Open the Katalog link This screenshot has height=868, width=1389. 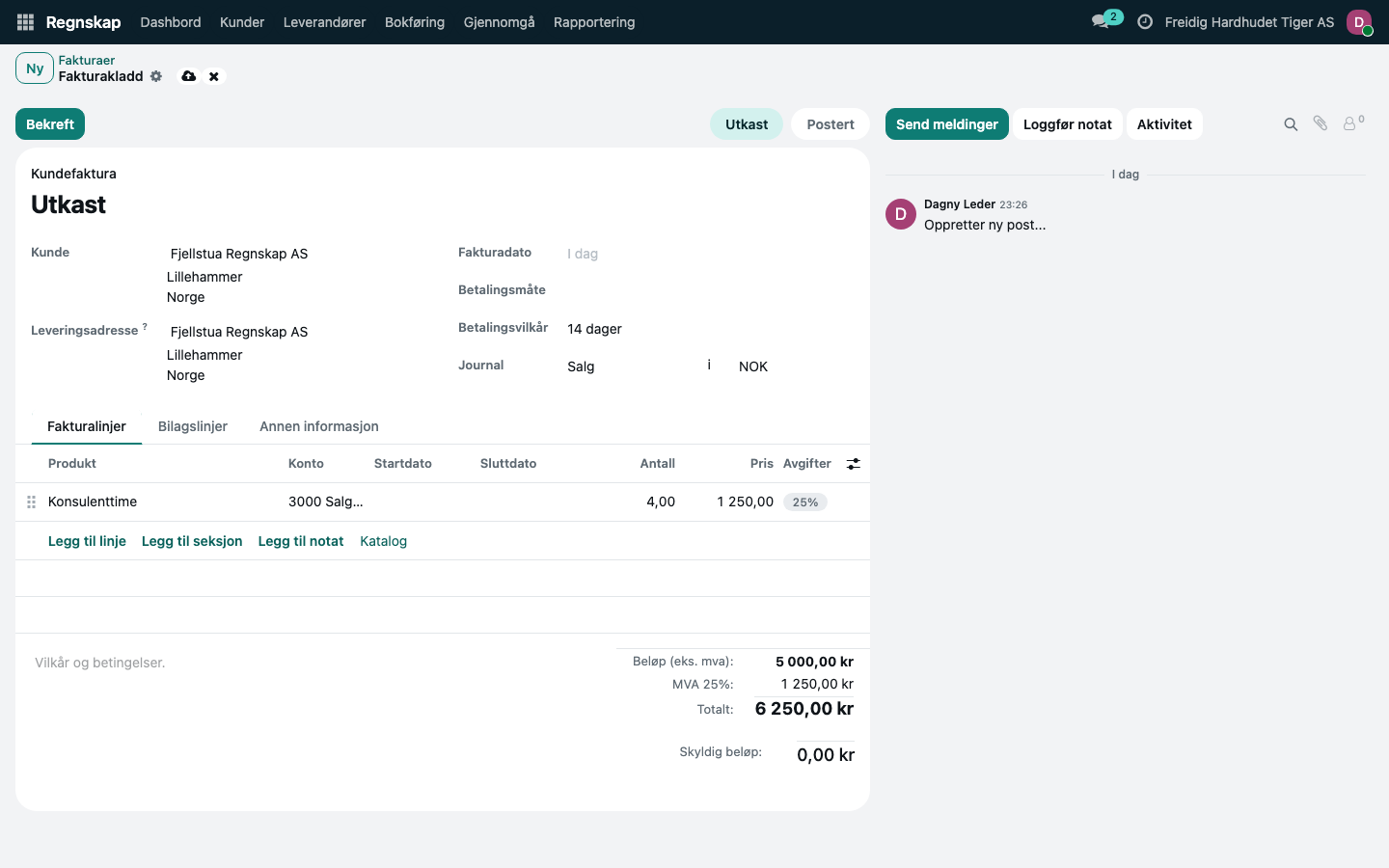click(x=384, y=541)
